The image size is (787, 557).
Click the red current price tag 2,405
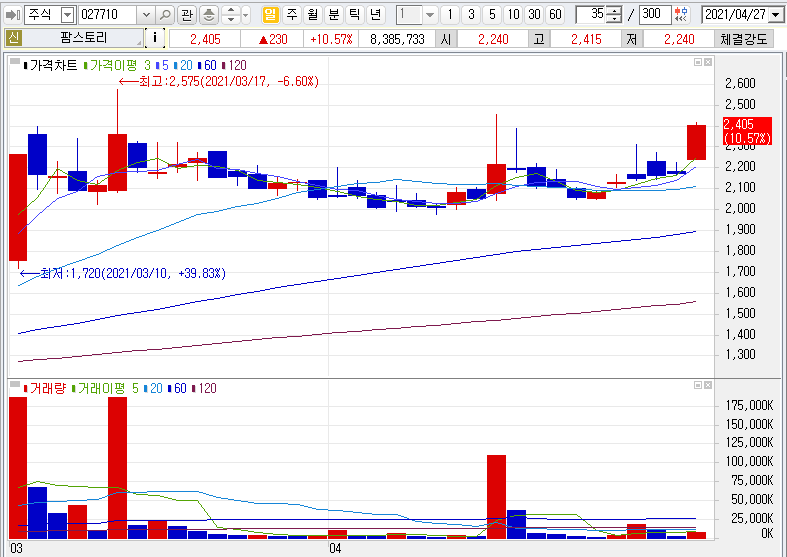click(x=747, y=131)
